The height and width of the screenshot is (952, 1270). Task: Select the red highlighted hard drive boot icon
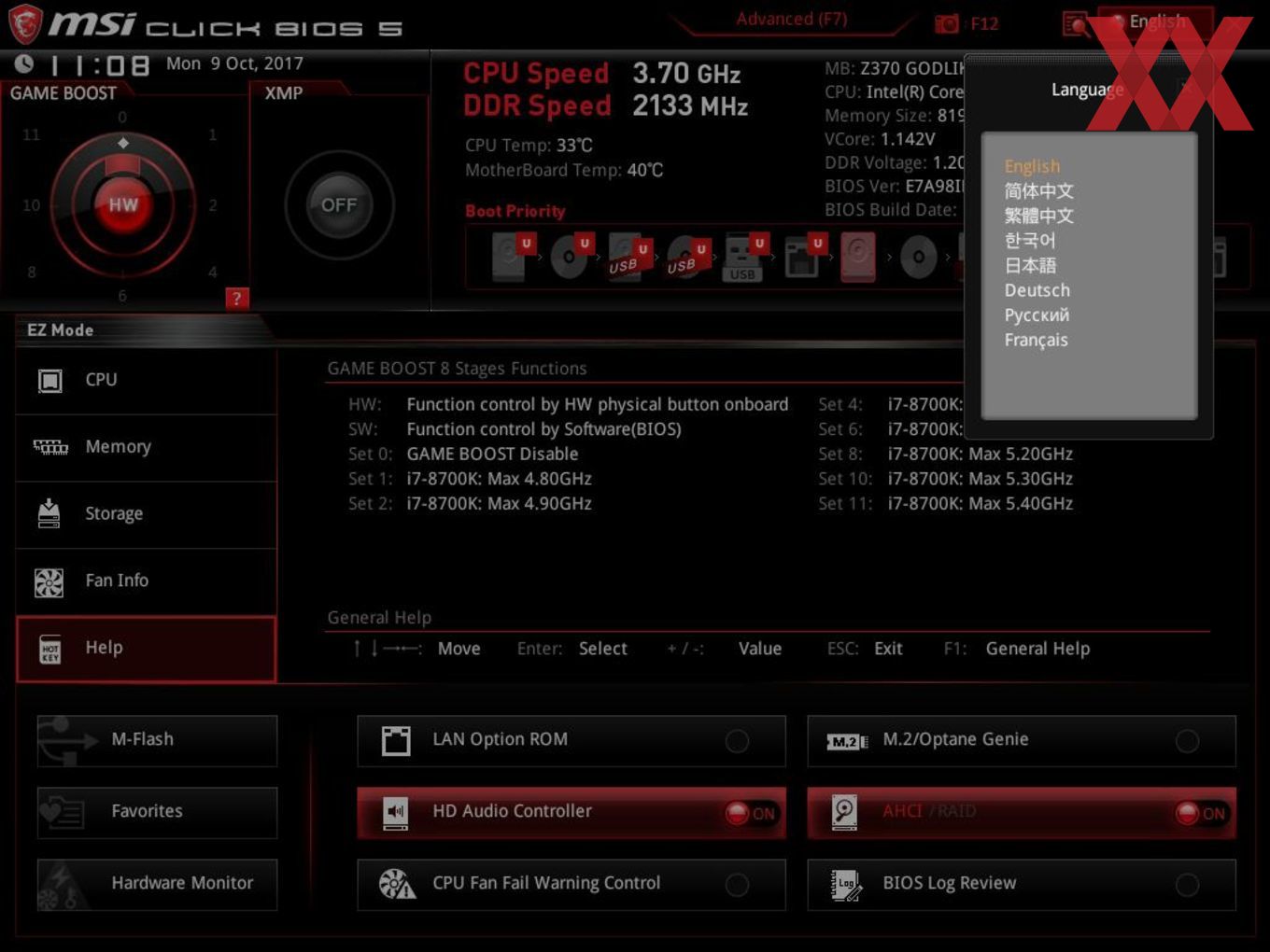[x=858, y=257]
